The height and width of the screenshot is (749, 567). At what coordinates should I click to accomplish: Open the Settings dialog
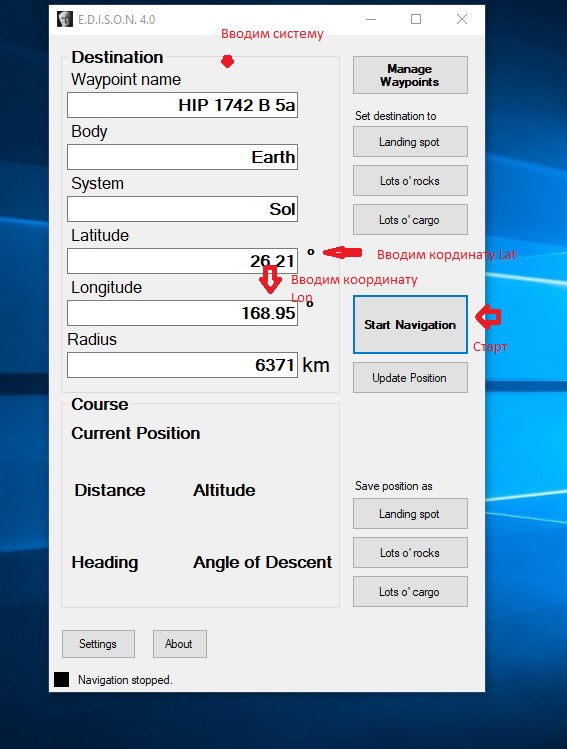pos(98,644)
